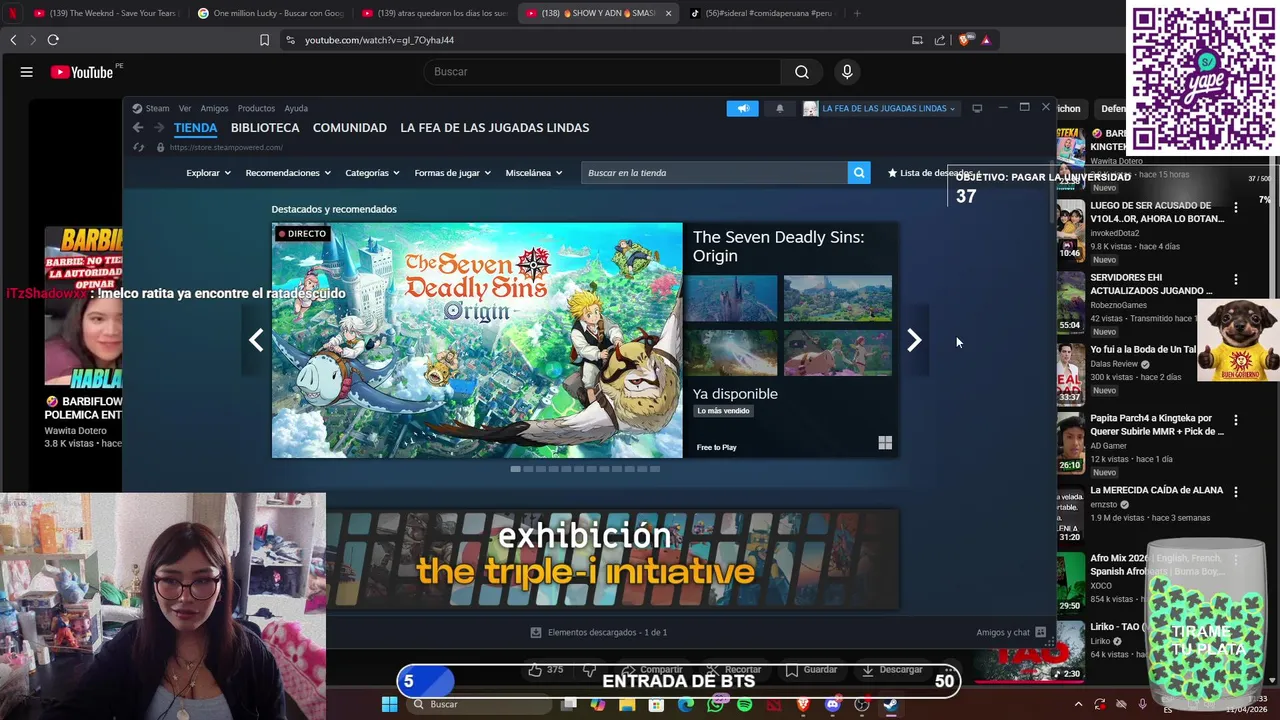Reload the Steam store page
The image size is (1280, 720).
pos(139,147)
